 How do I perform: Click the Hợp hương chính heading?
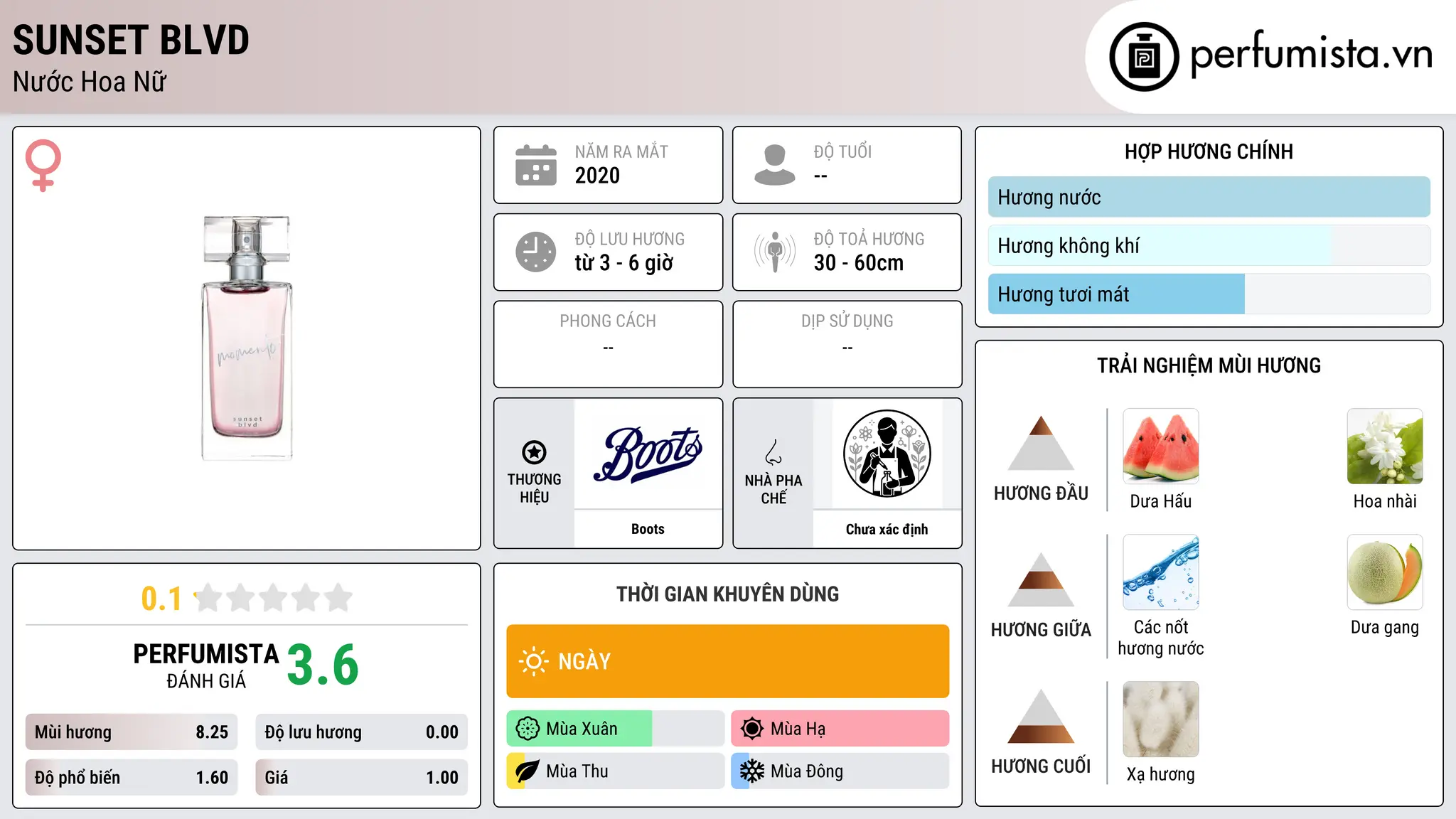pos(1209,151)
